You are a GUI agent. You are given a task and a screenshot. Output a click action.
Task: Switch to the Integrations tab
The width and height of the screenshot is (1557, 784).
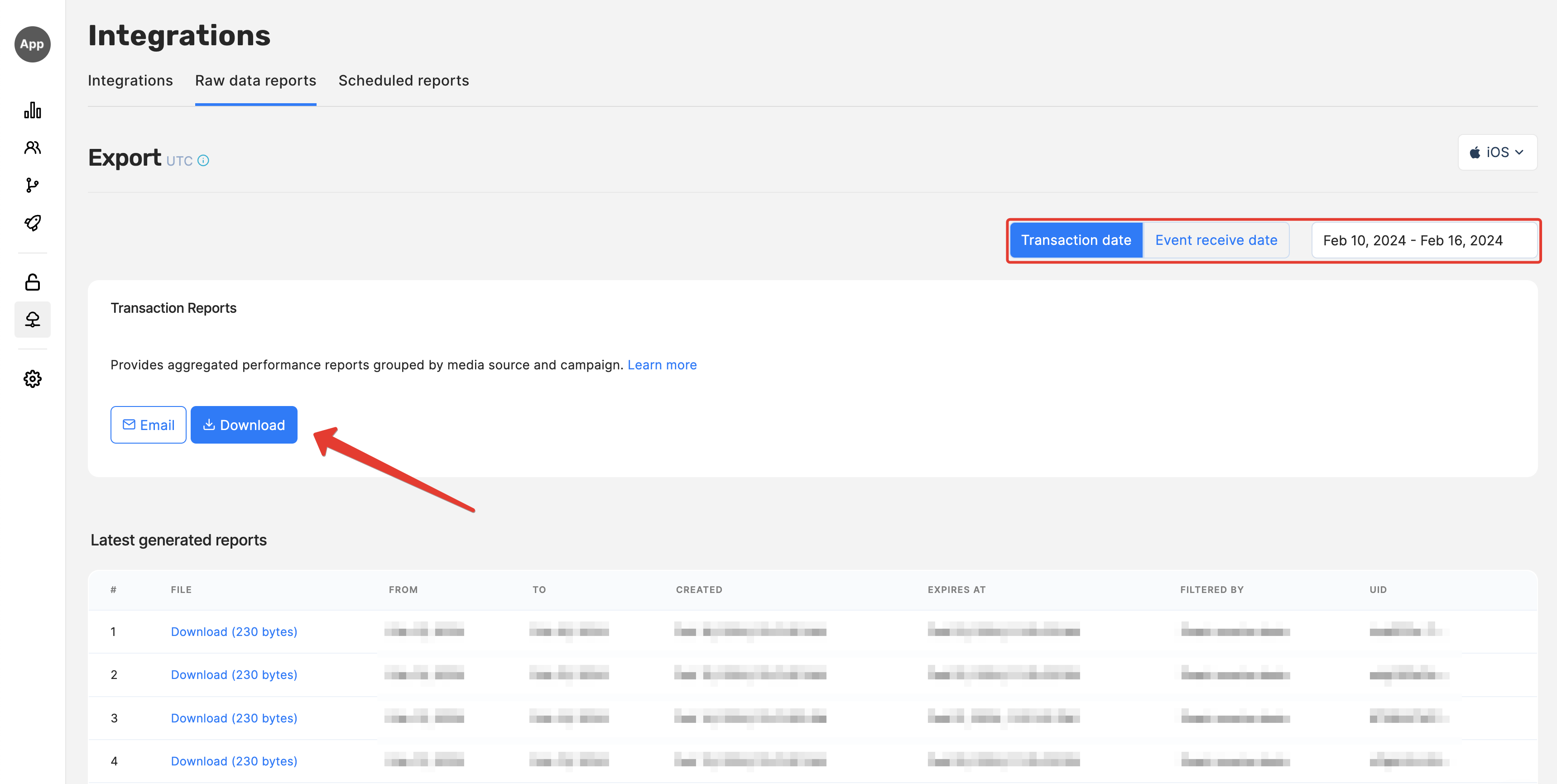click(130, 80)
